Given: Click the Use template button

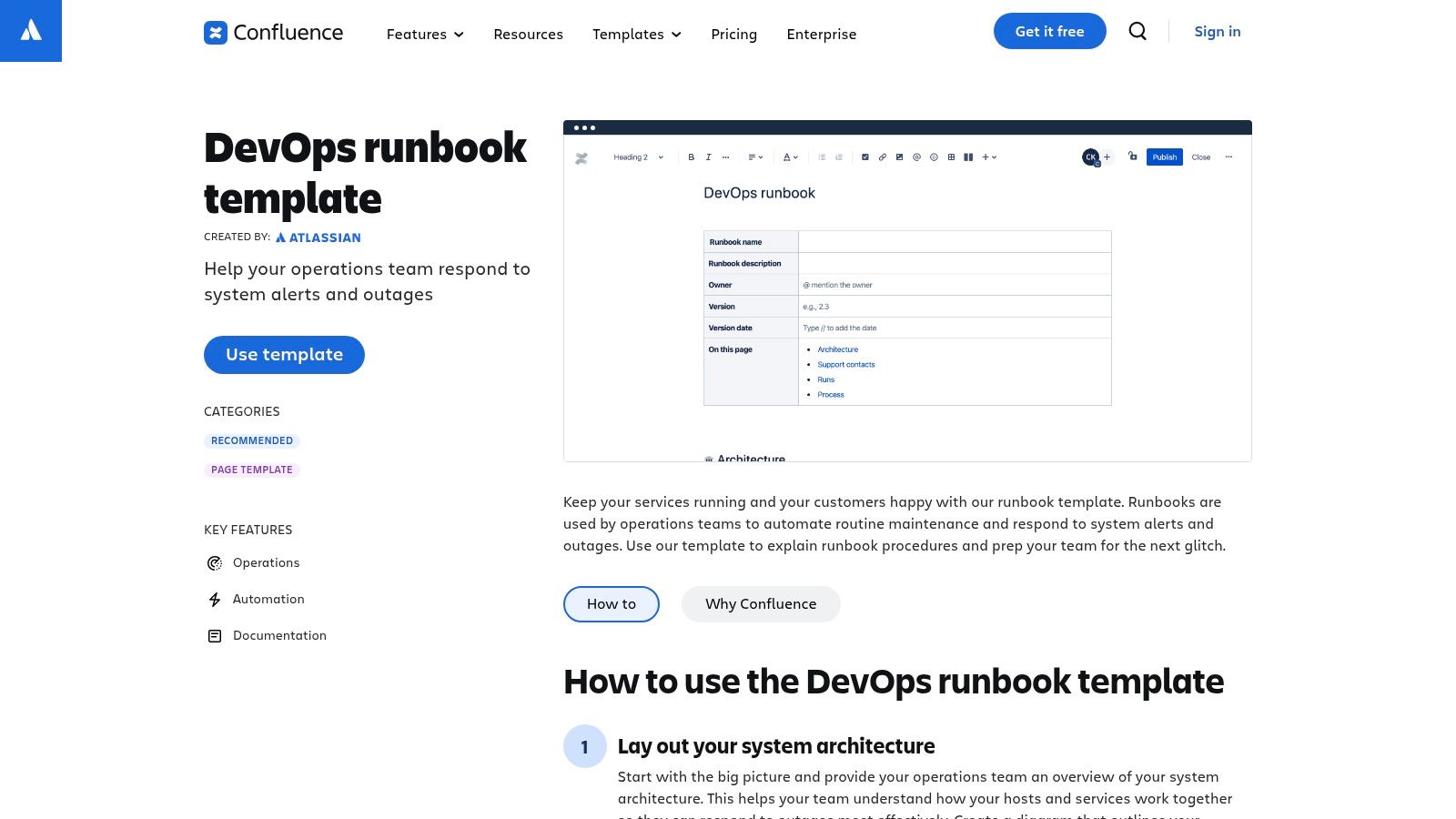Looking at the screenshot, I should point(284,354).
